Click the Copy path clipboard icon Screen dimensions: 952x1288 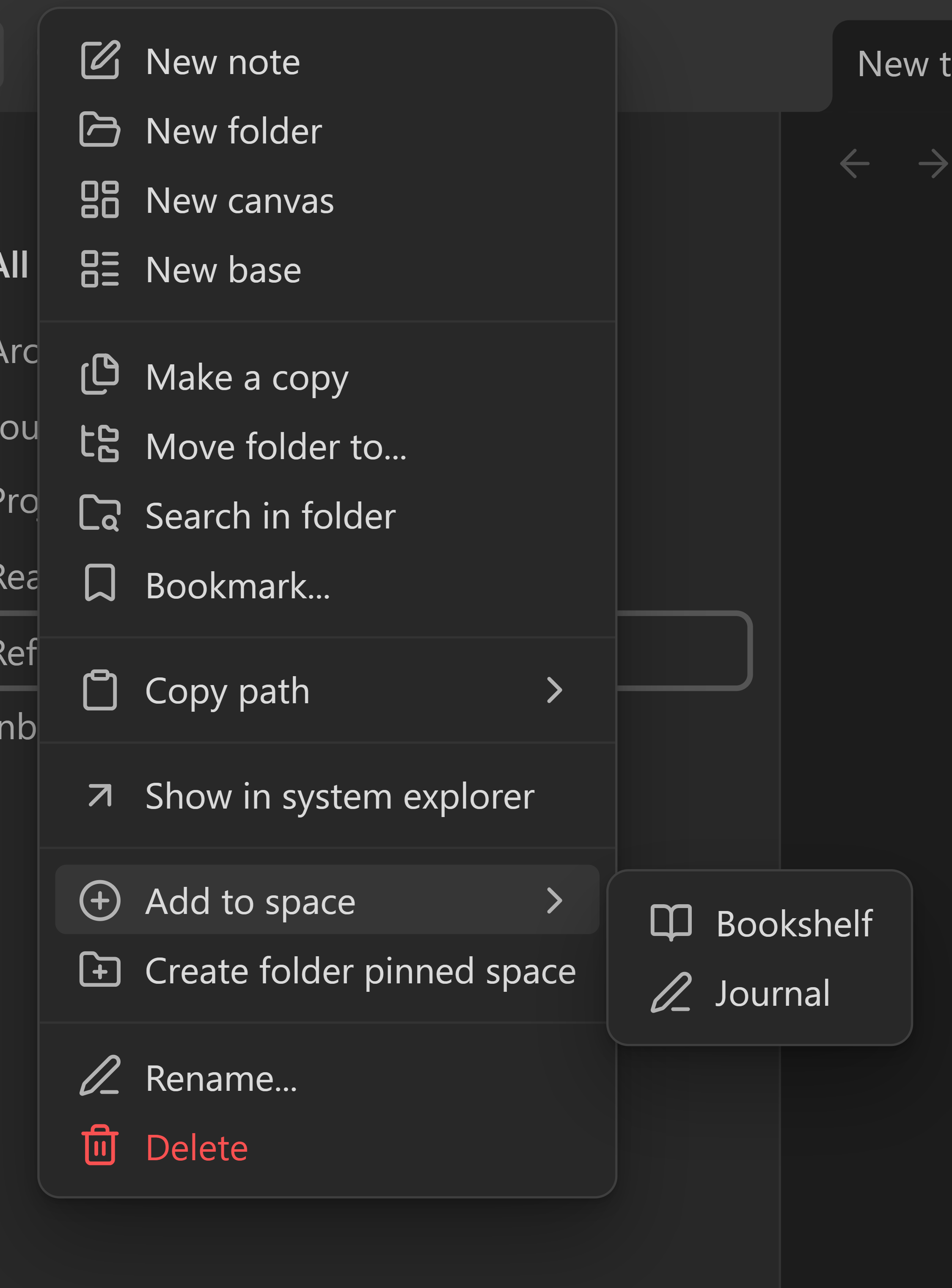[x=100, y=690]
